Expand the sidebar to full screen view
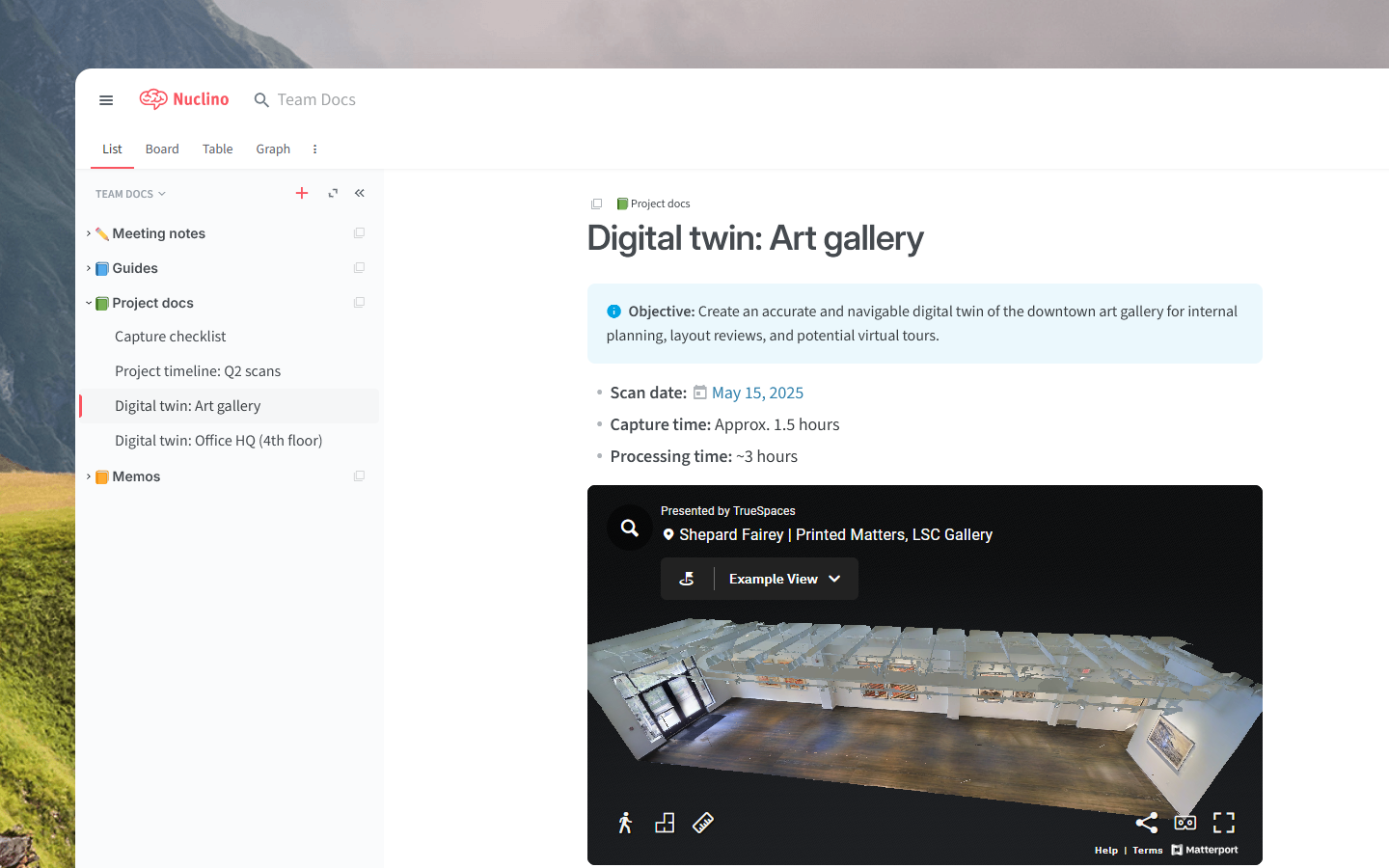The height and width of the screenshot is (868, 1389). tap(332, 193)
